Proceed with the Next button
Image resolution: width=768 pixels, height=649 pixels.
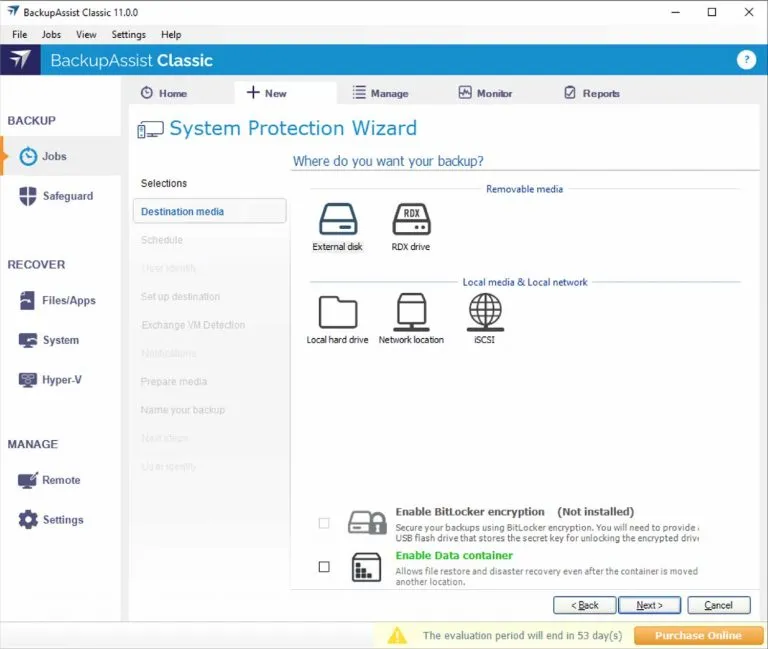pyautogui.click(x=649, y=605)
